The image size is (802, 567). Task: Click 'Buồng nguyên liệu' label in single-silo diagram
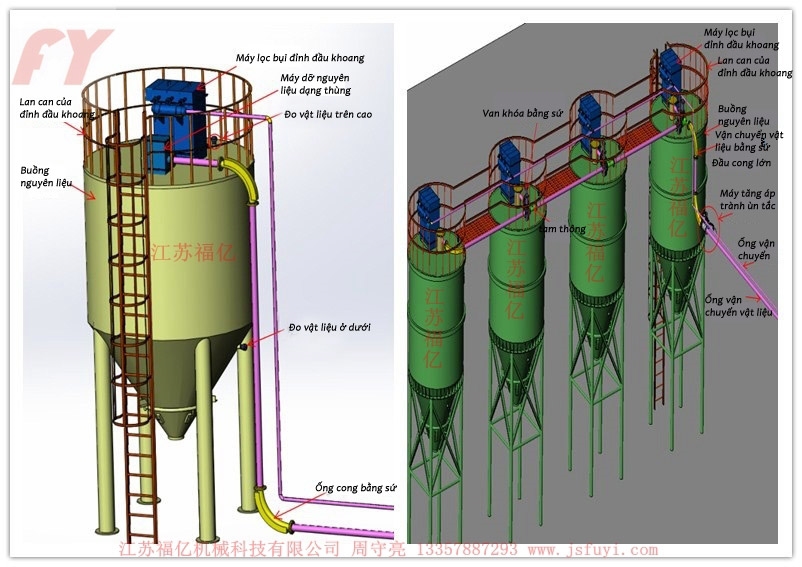[47, 176]
